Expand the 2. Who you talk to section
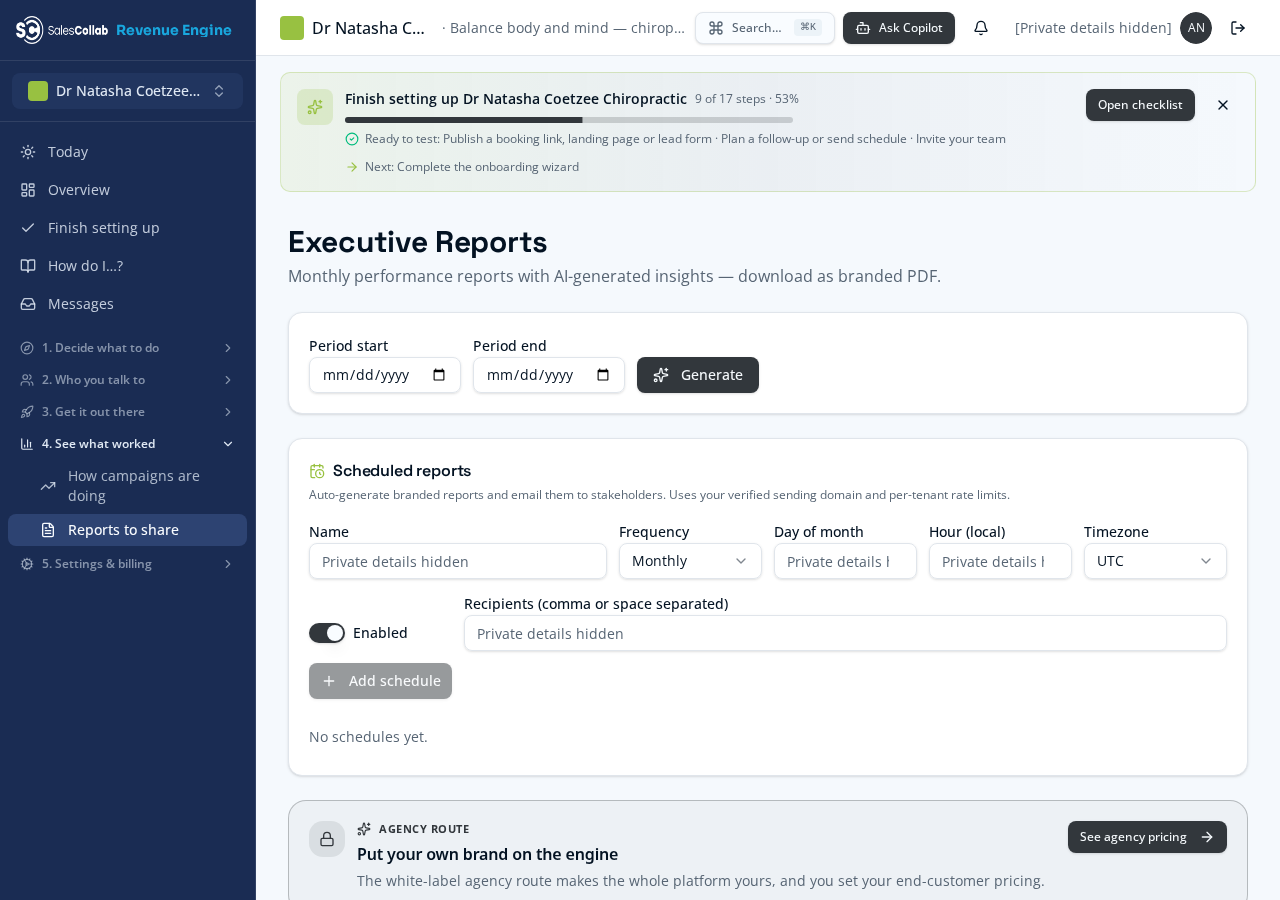 pyautogui.click(x=128, y=380)
